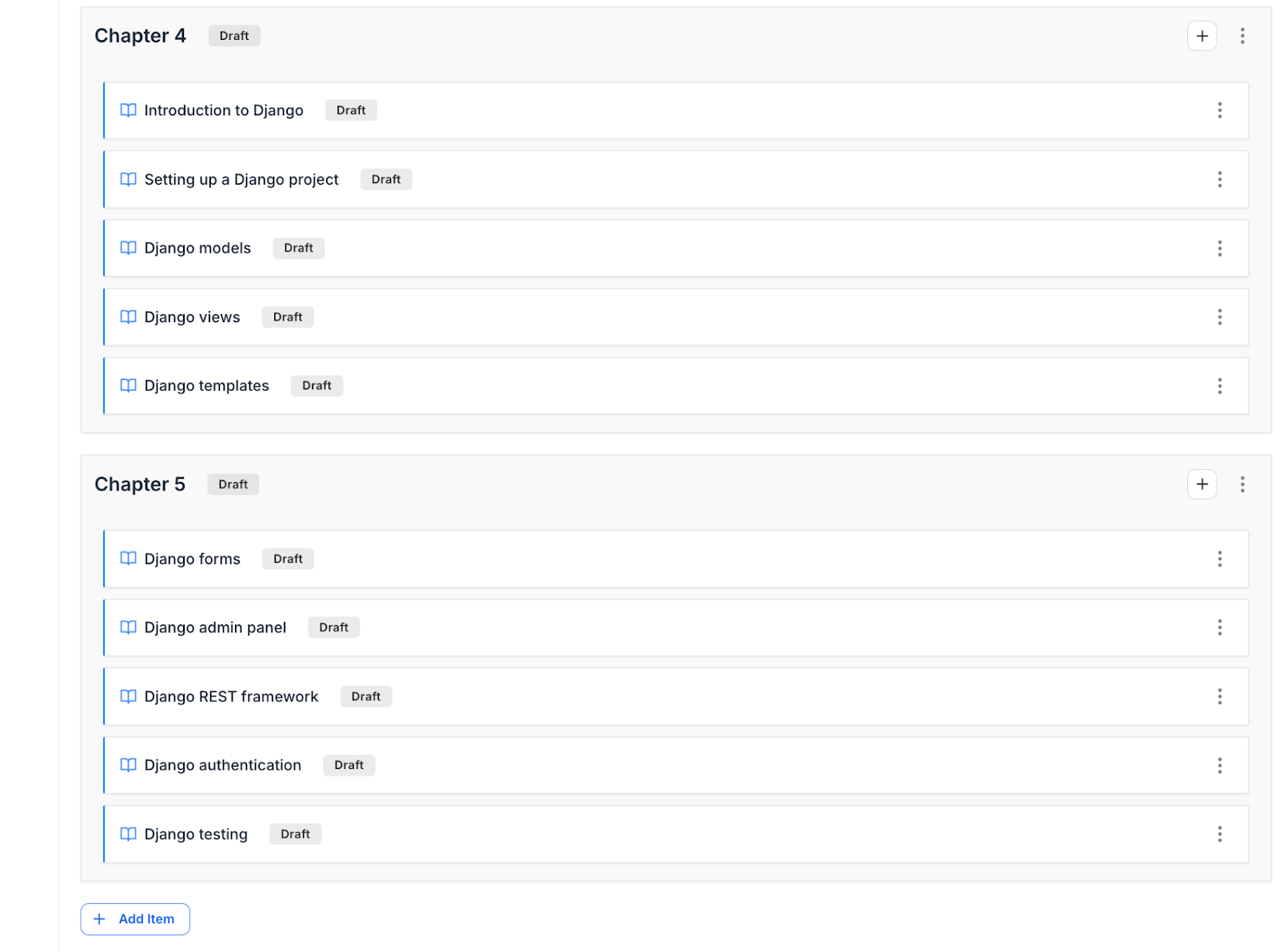The image size is (1279, 952).
Task: Click book icon beside Django forms
Action: pyautogui.click(x=128, y=559)
